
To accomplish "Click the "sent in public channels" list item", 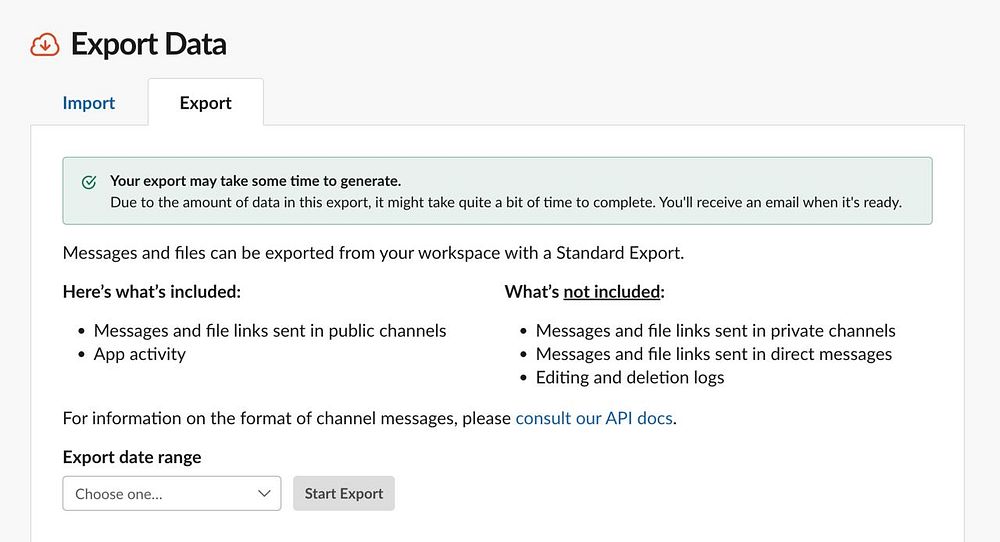I will tap(270, 330).
